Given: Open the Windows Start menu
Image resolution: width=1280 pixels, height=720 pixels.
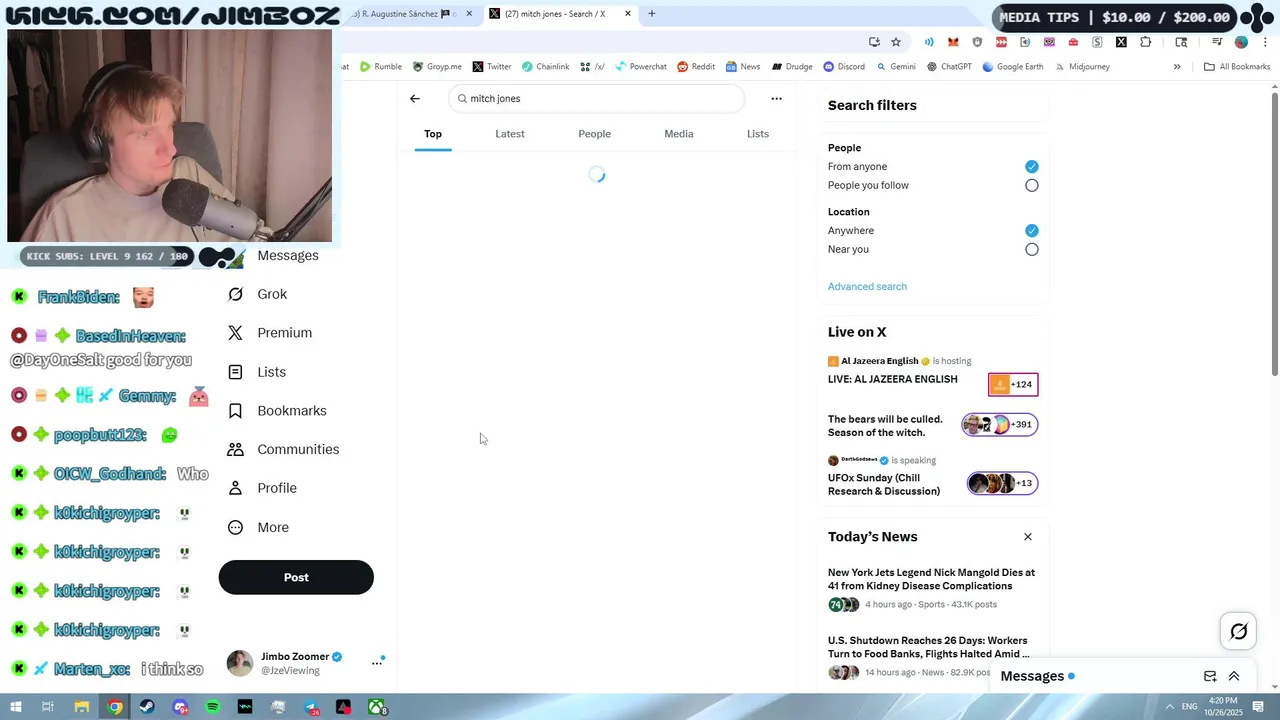Looking at the screenshot, I should [x=16, y=707].
